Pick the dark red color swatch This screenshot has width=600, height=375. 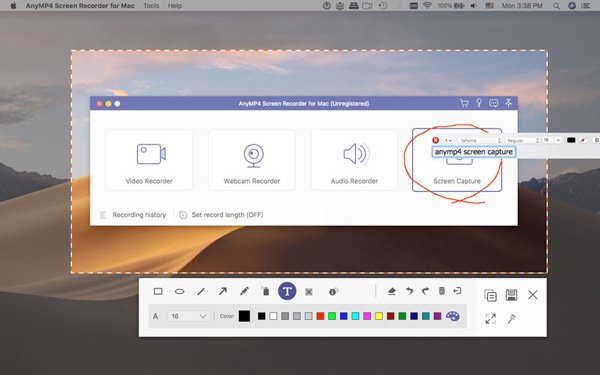click(x=390, y=316)
